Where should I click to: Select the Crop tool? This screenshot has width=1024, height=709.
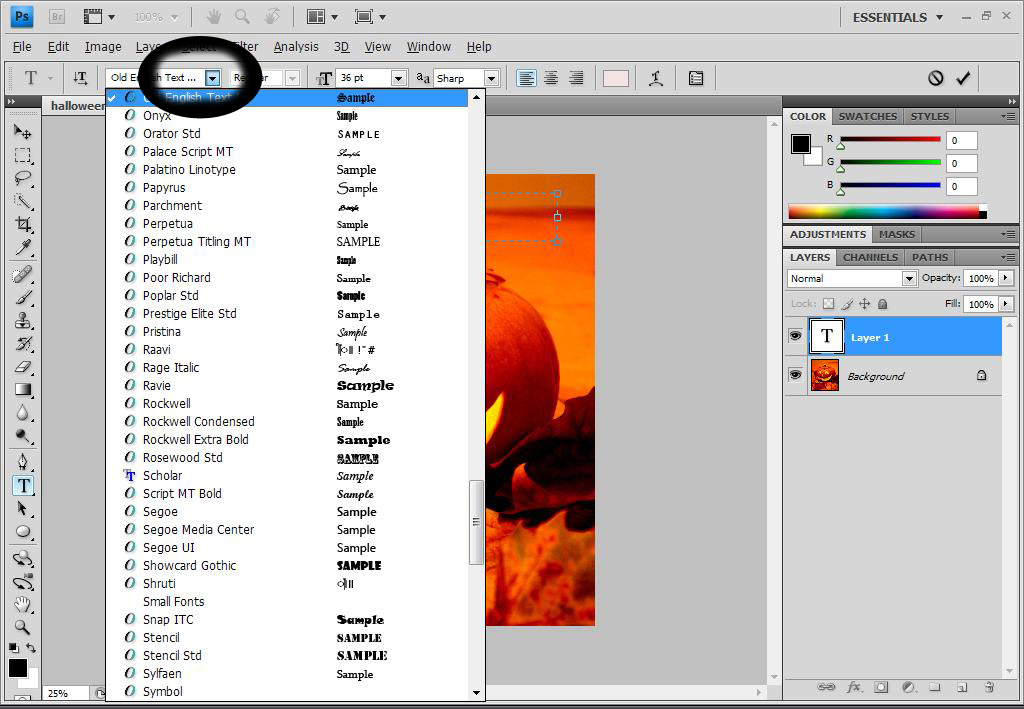(x=24, y=225)
